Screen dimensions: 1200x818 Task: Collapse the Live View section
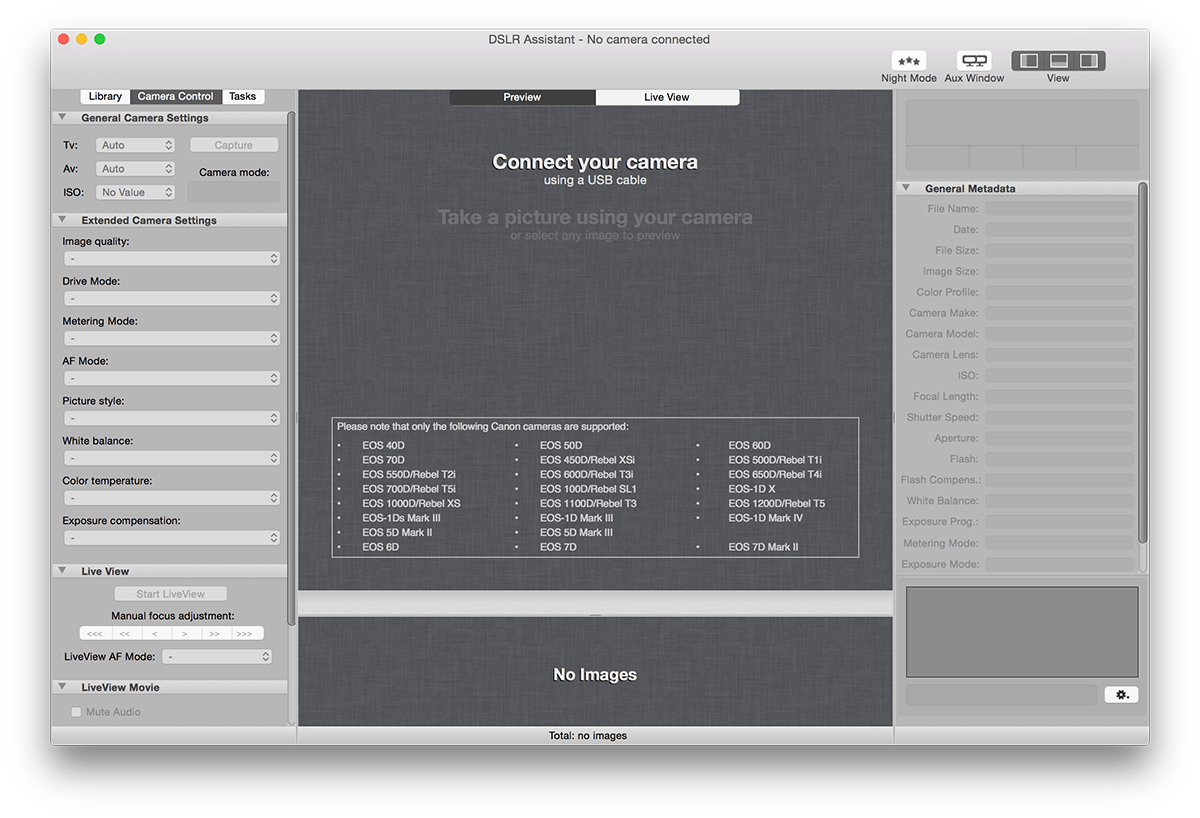tap(62, 571)
